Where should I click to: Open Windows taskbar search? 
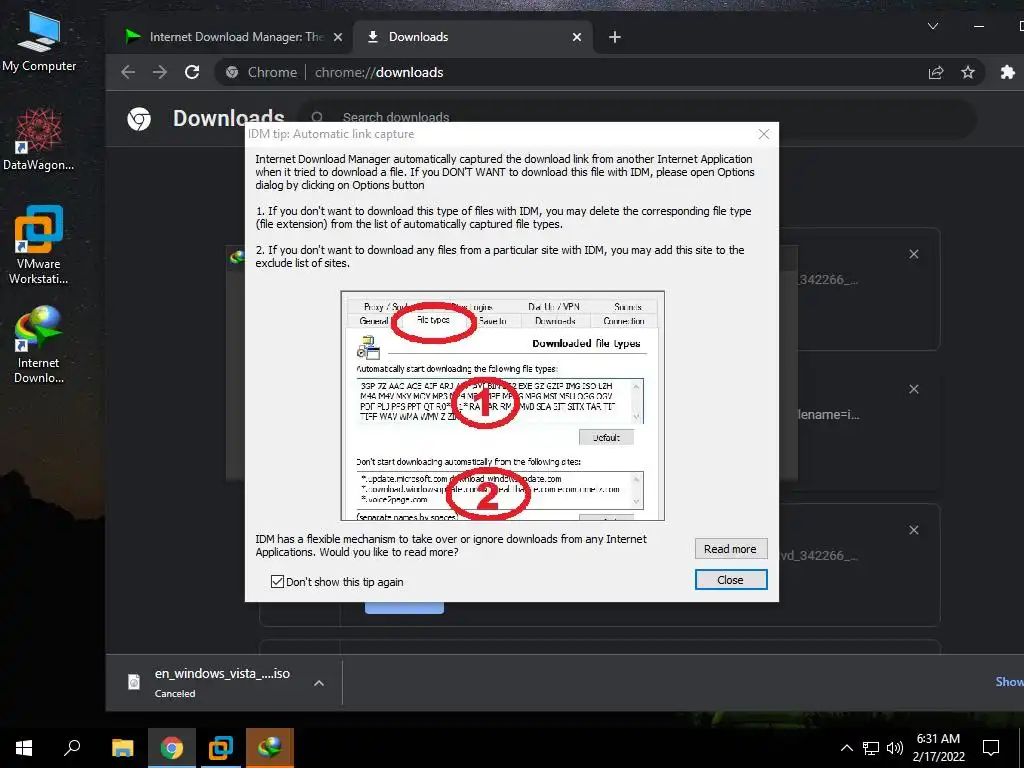pos(72,748)
